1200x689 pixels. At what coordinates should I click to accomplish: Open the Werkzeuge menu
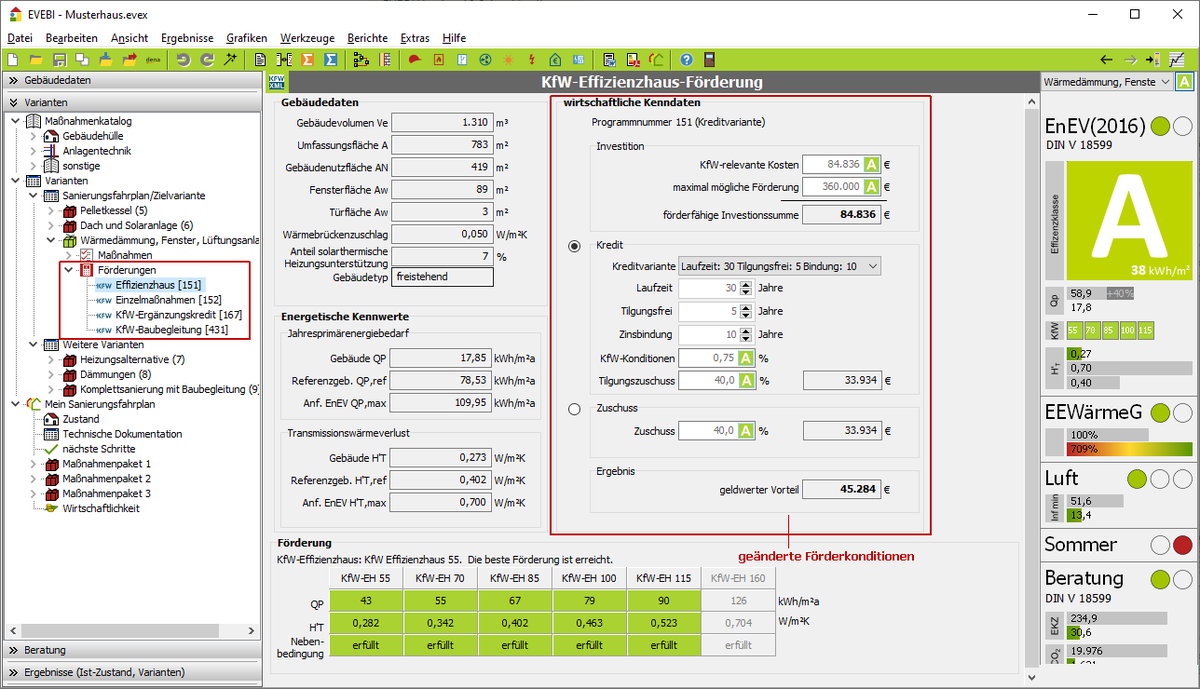point(307,38)
